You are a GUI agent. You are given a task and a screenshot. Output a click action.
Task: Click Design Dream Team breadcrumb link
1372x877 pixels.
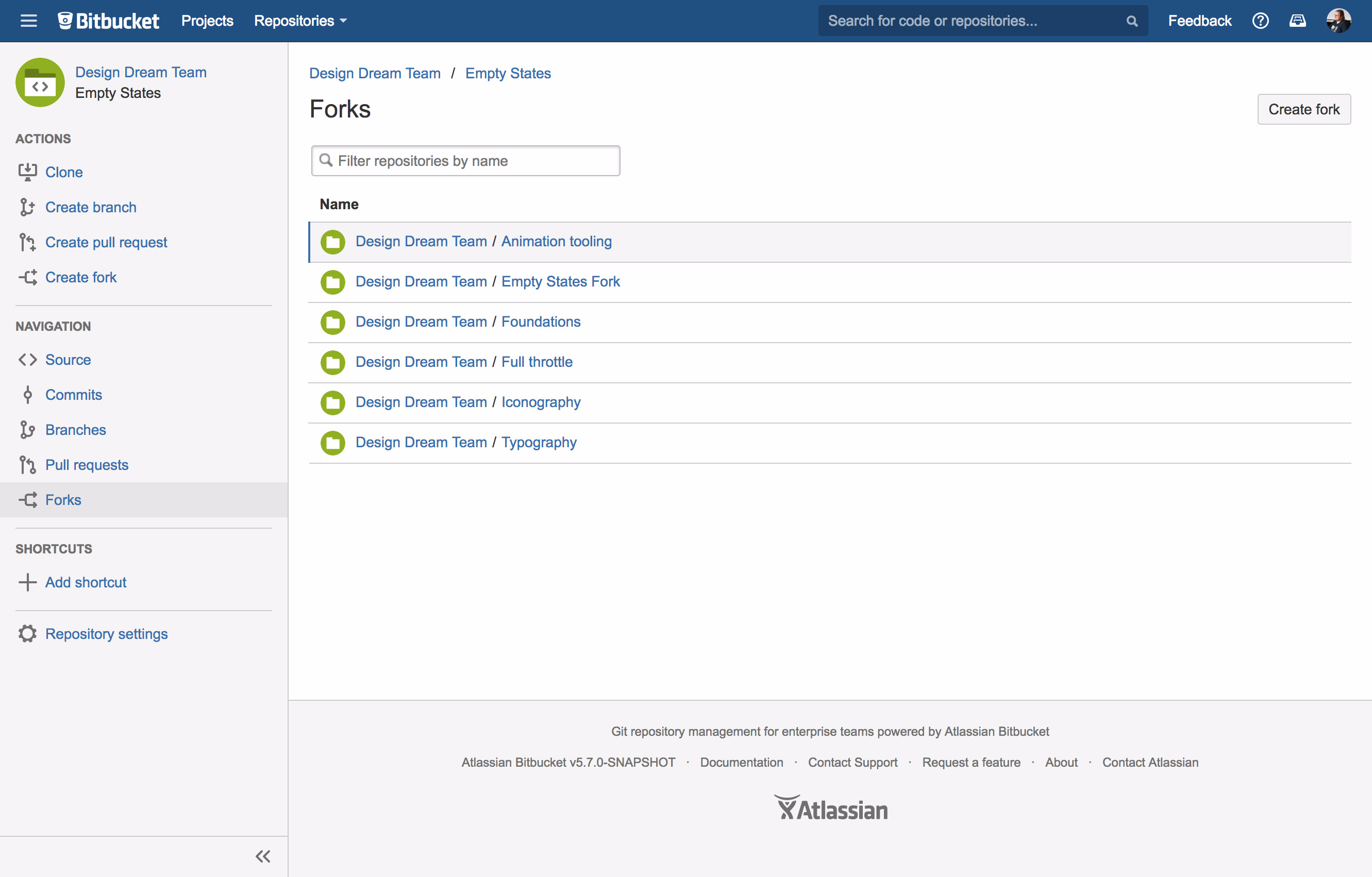(374, 74)
